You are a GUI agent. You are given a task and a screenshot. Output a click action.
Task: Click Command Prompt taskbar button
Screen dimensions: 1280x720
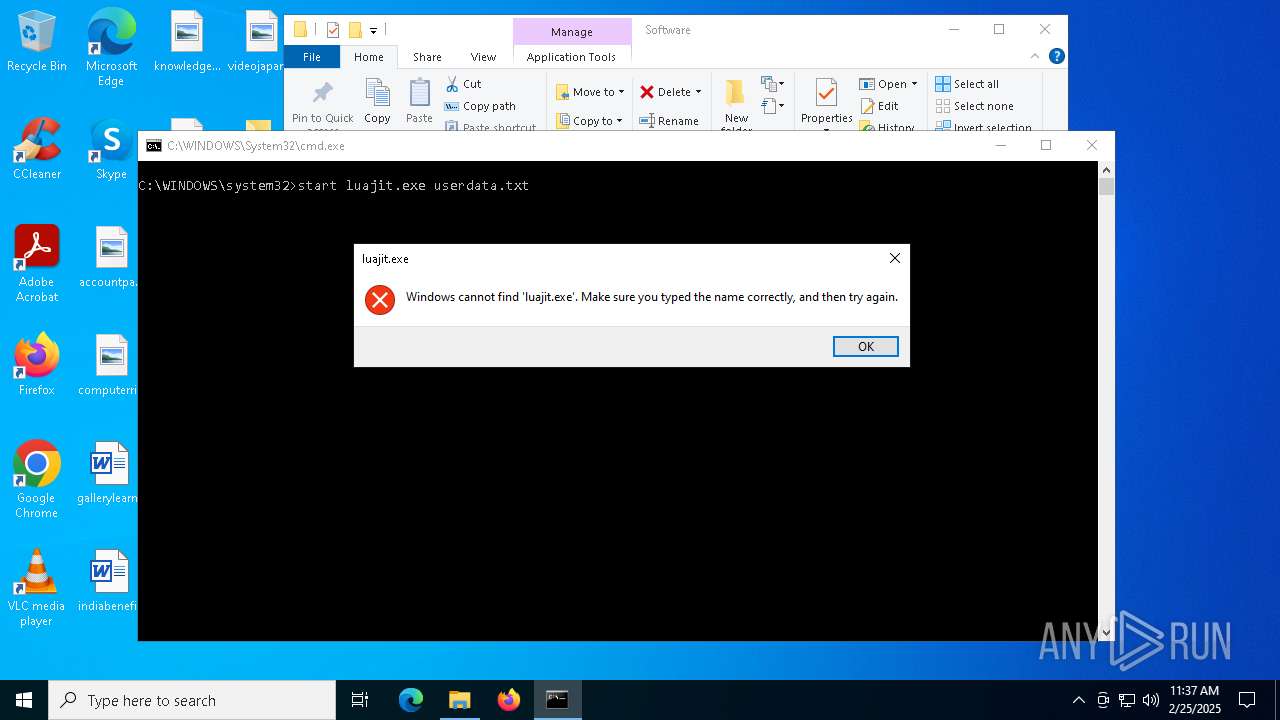pyautogui.click(x=557, y=700)
